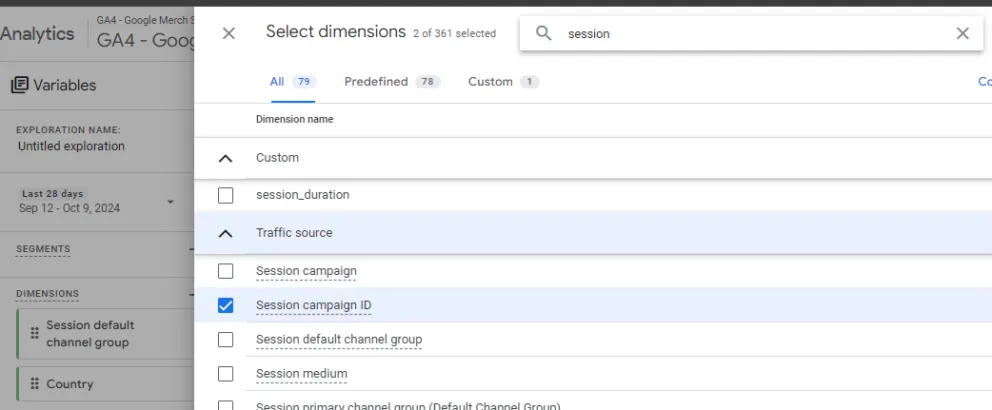Clear the session search text

(962, 33)
